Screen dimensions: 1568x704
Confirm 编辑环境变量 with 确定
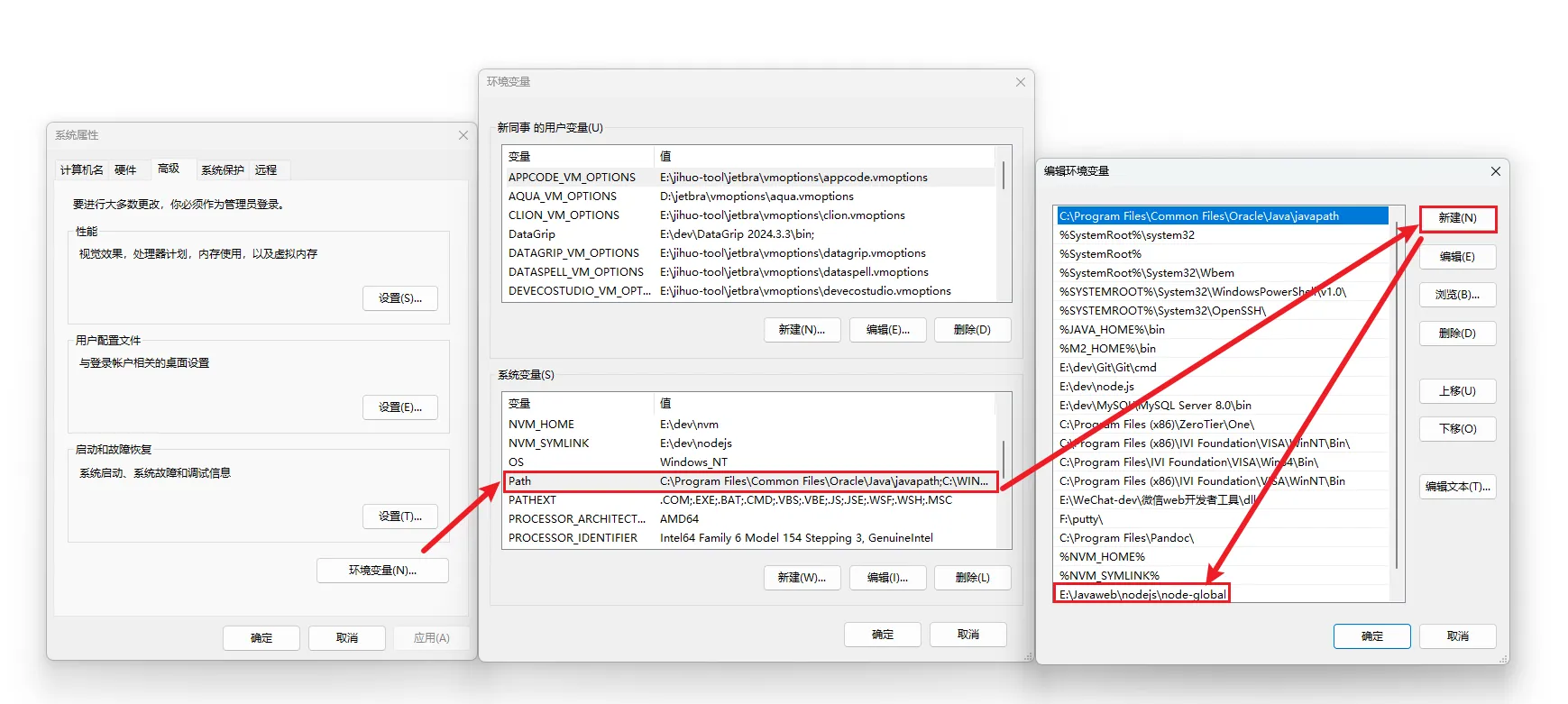pos(1372,636)
